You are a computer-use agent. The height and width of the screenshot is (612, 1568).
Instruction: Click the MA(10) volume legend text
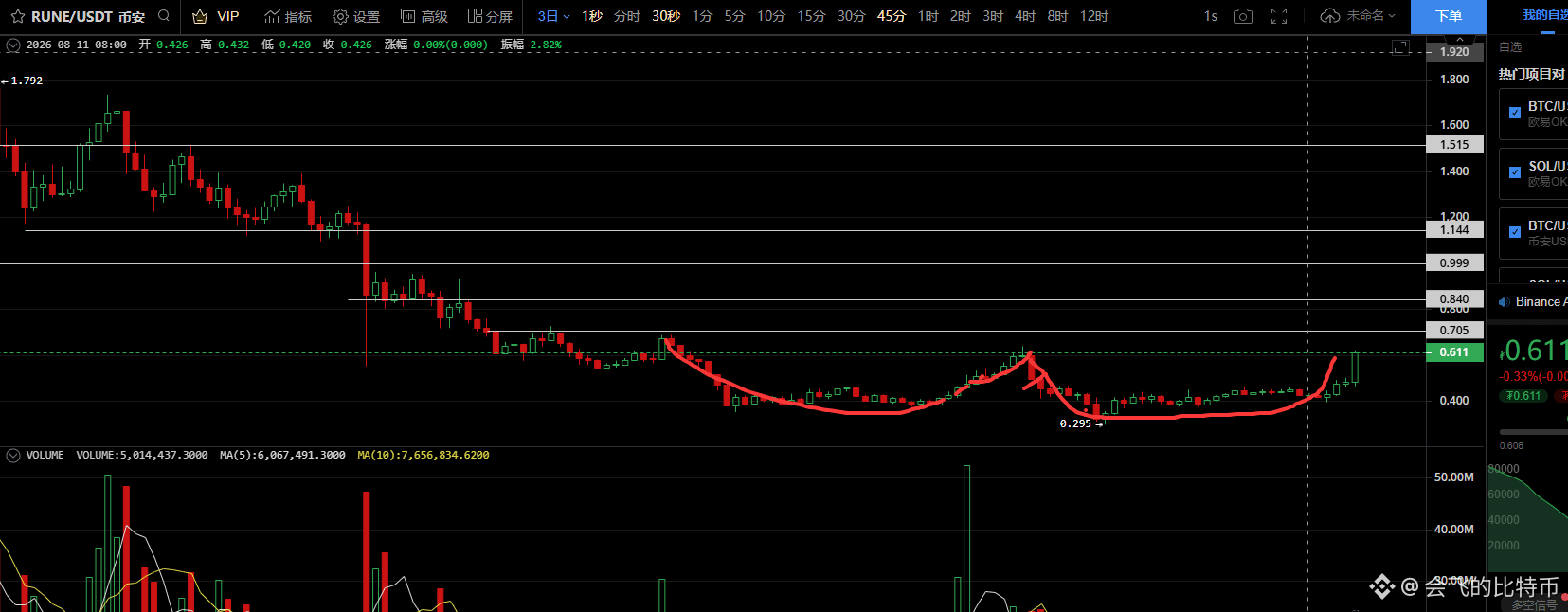pyautogui.click(x=424, y=456)
